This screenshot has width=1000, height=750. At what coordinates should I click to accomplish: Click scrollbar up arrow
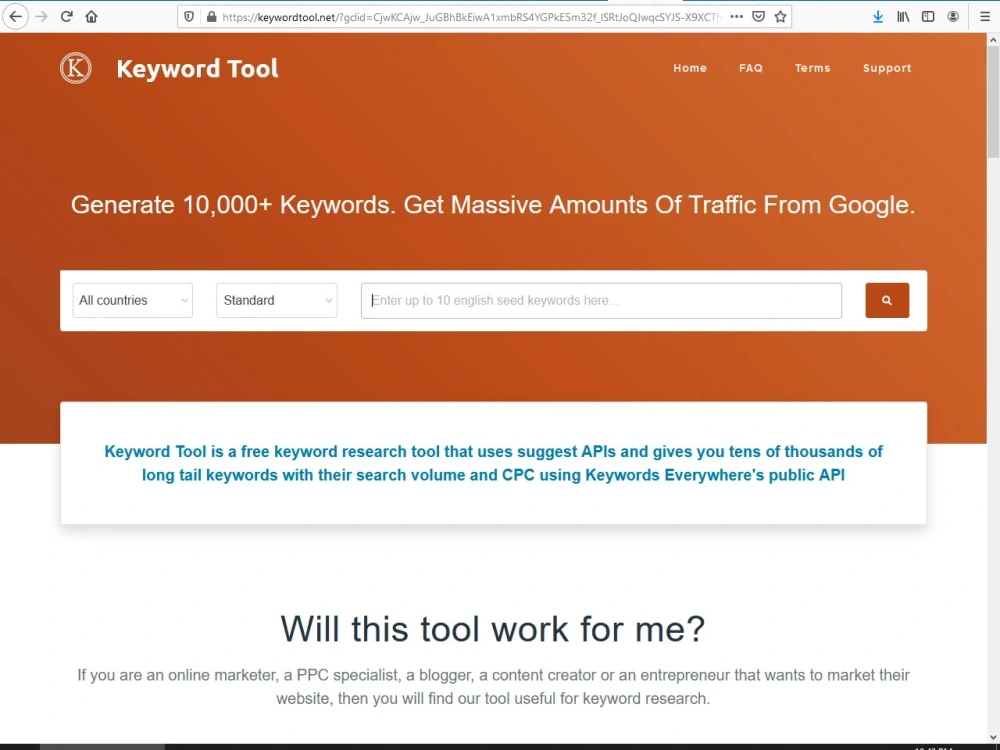[993, 40]
